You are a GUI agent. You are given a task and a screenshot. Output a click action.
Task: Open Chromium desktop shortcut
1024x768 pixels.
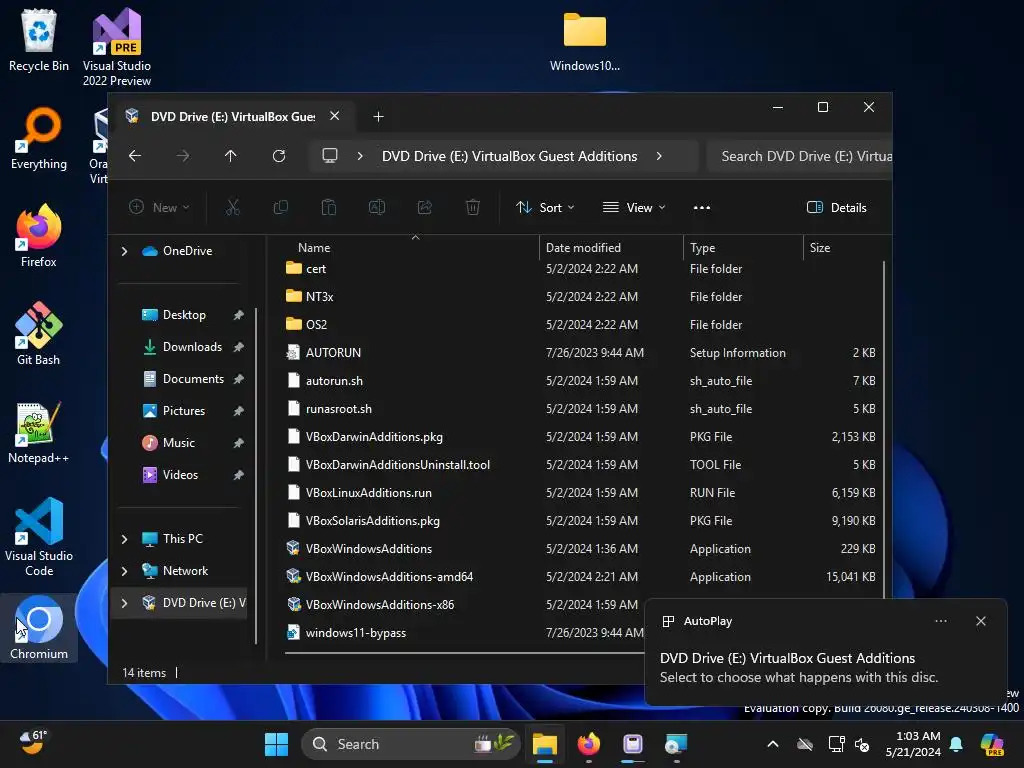[x=39, y=628]
